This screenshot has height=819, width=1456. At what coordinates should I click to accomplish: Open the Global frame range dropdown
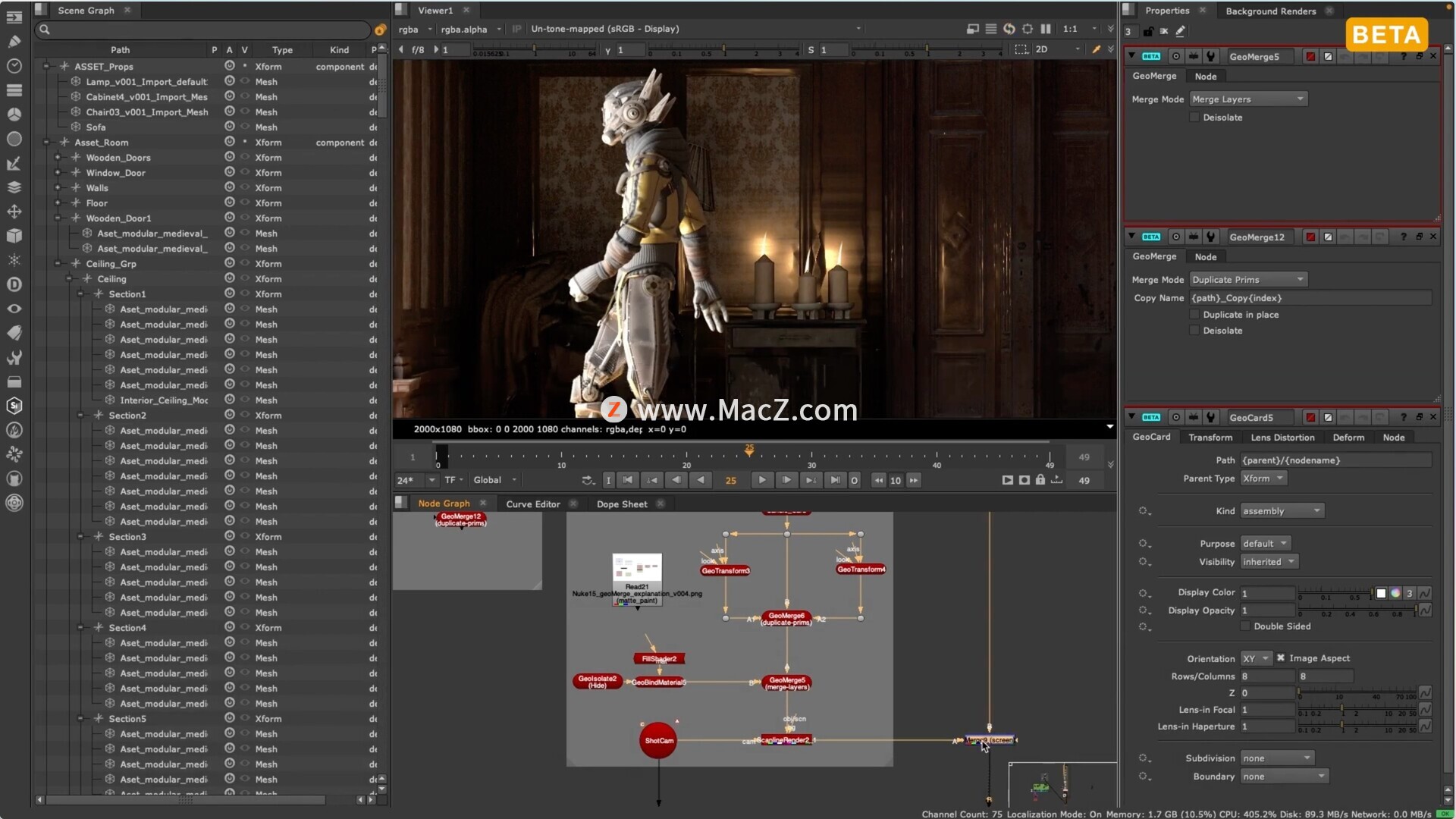(495, 480)
